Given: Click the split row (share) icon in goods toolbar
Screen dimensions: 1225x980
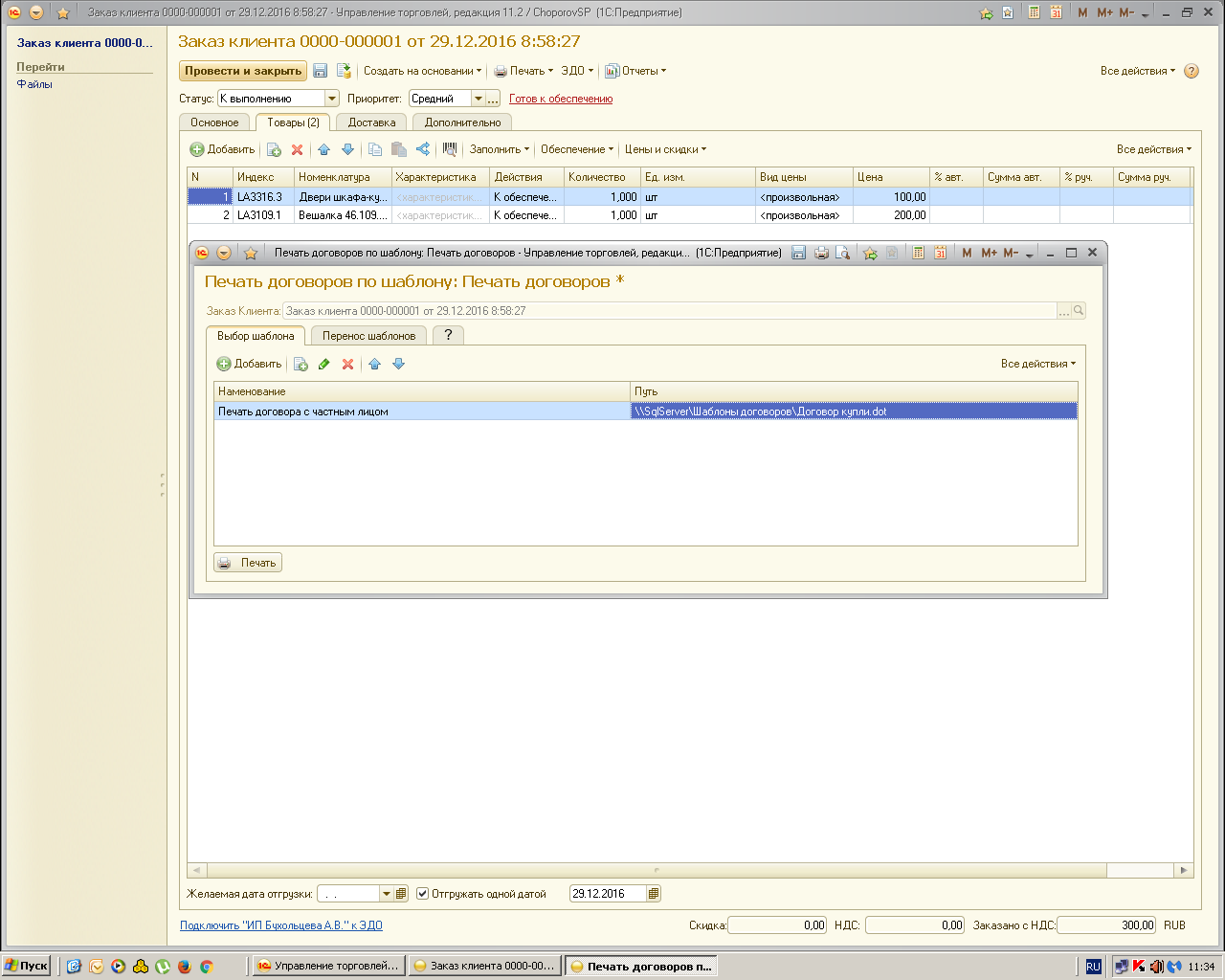Looking at the screenshot, I should point(423,149).
